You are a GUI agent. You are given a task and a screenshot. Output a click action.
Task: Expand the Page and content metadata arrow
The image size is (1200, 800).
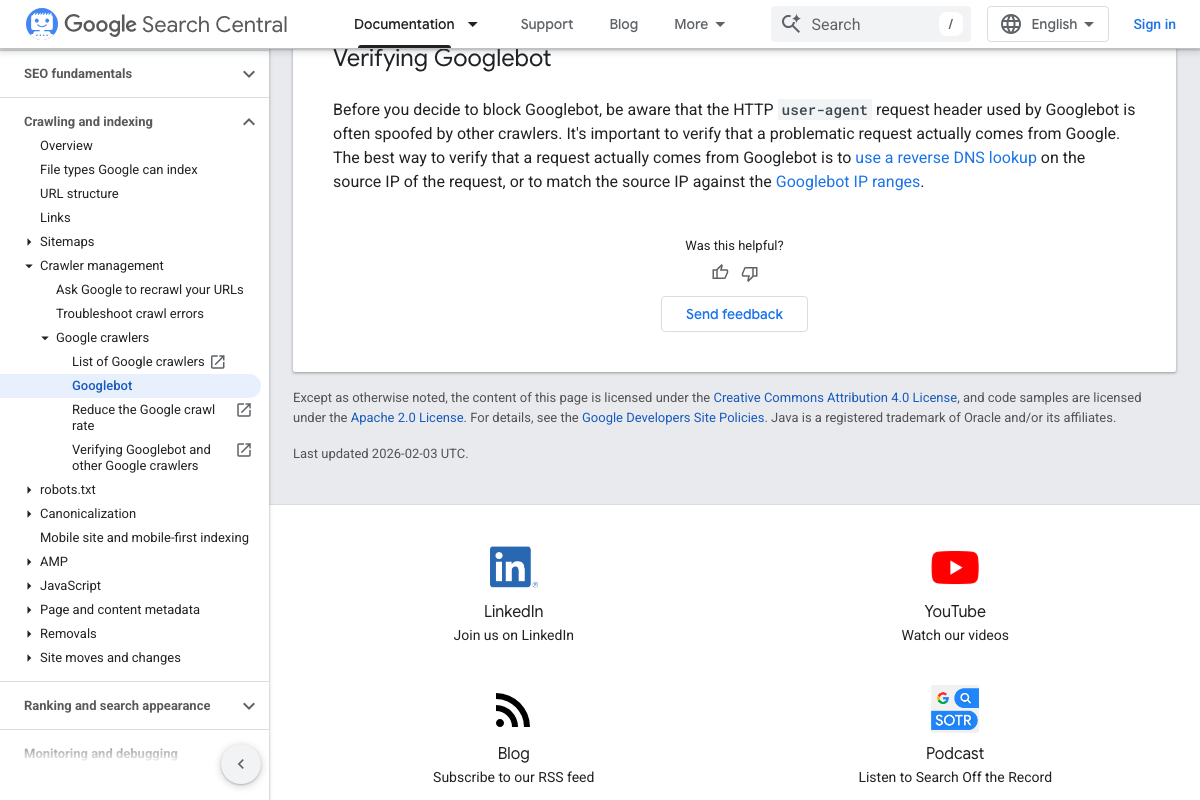[29, 610]
